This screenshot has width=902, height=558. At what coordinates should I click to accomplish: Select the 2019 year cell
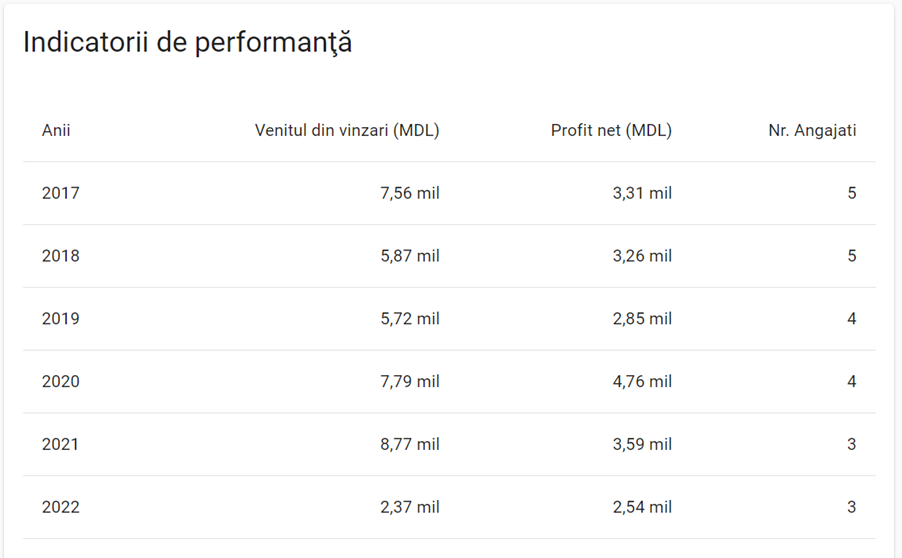(60, 319)
